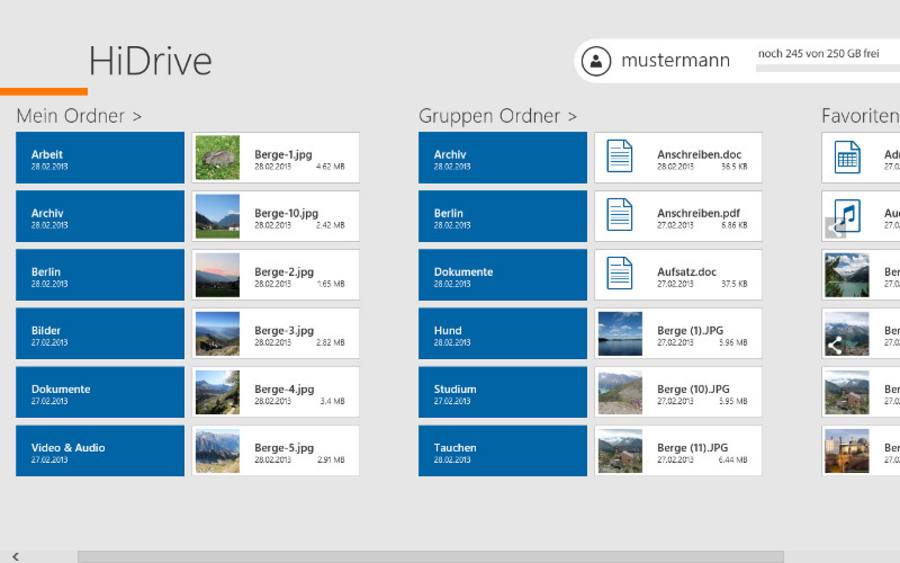Open the Studium group folder
This screenshot has width=900, height=563.
[x=503, y=392]
